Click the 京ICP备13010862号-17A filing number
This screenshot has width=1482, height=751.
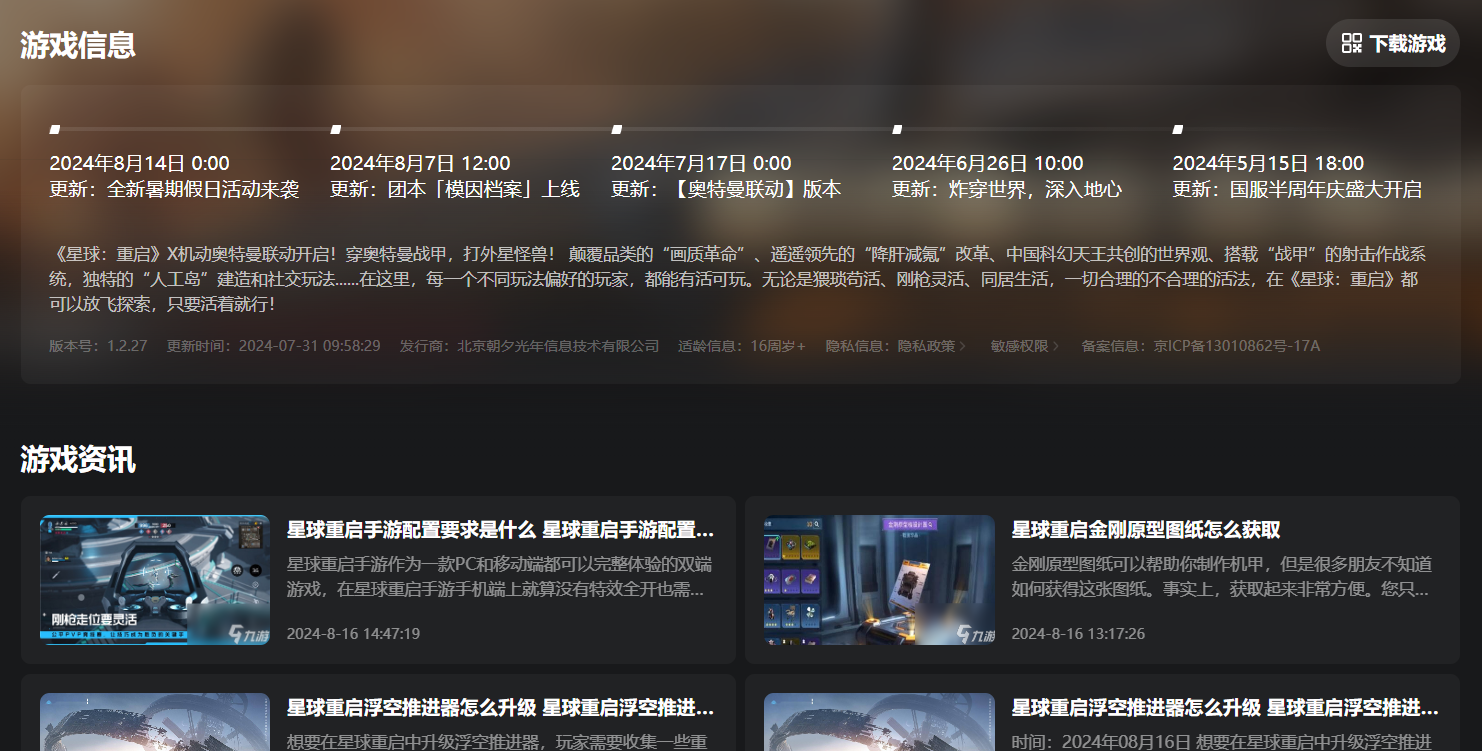pos(1236,346)
